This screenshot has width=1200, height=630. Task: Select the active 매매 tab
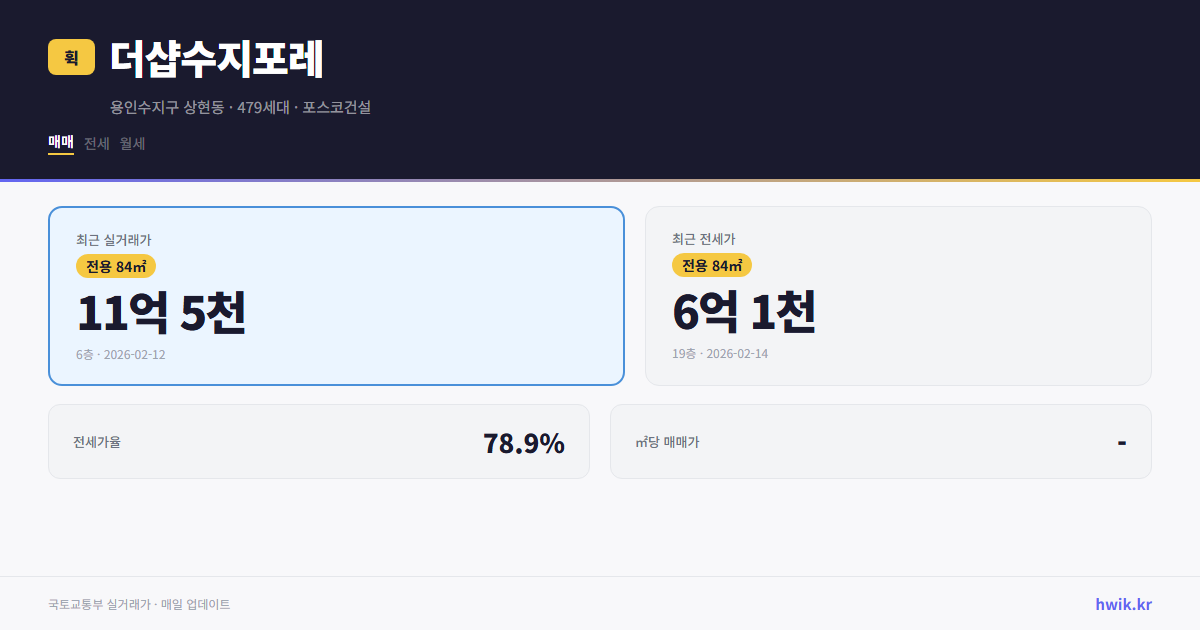[60, 143]
